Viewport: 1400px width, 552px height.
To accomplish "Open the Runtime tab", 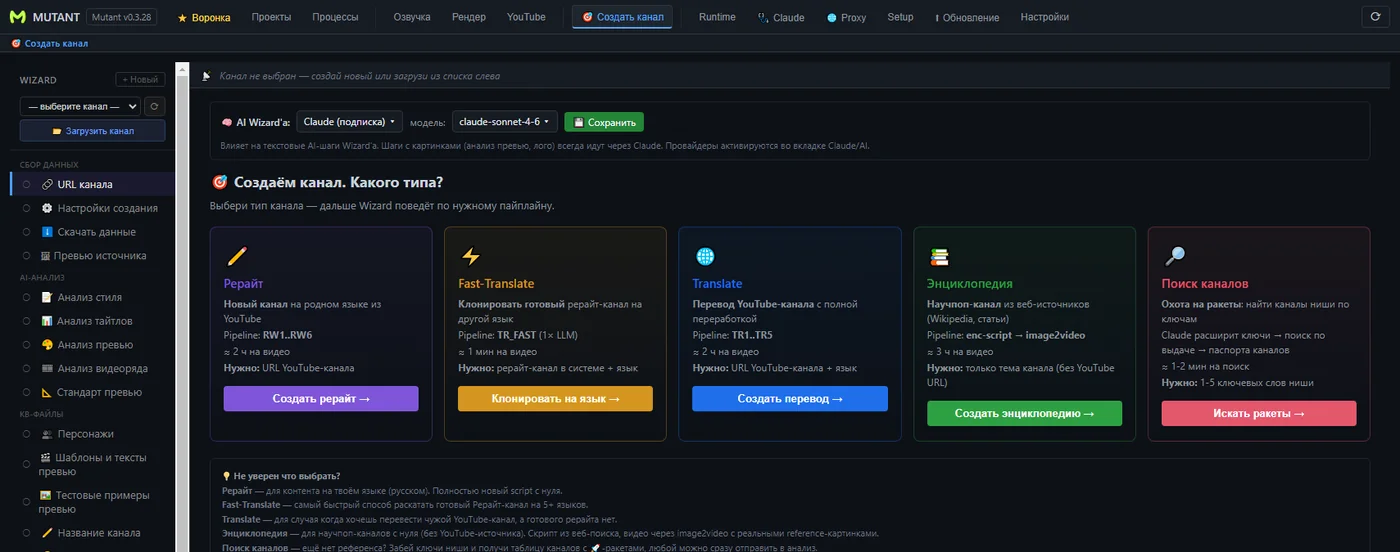I will 717,17.
